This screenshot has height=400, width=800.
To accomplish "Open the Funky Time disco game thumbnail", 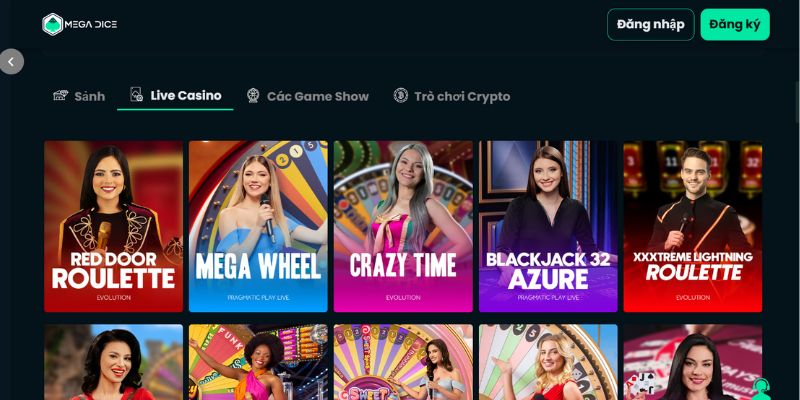I will (258, 362).
